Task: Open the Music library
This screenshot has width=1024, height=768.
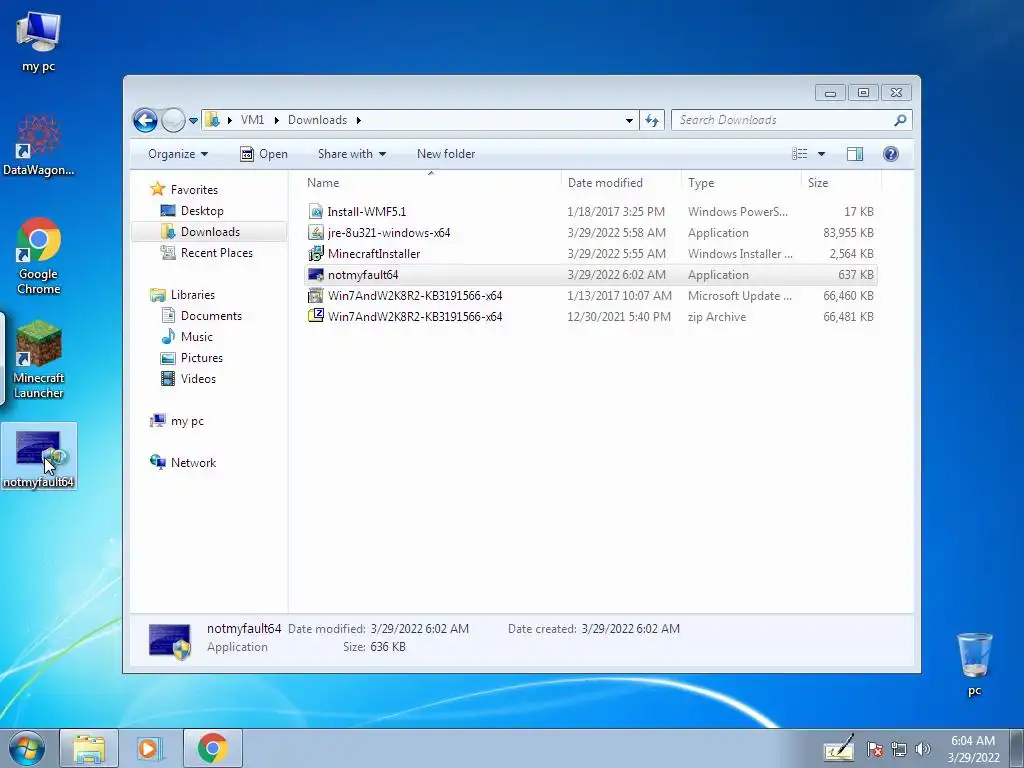Action: coord(197,336)
